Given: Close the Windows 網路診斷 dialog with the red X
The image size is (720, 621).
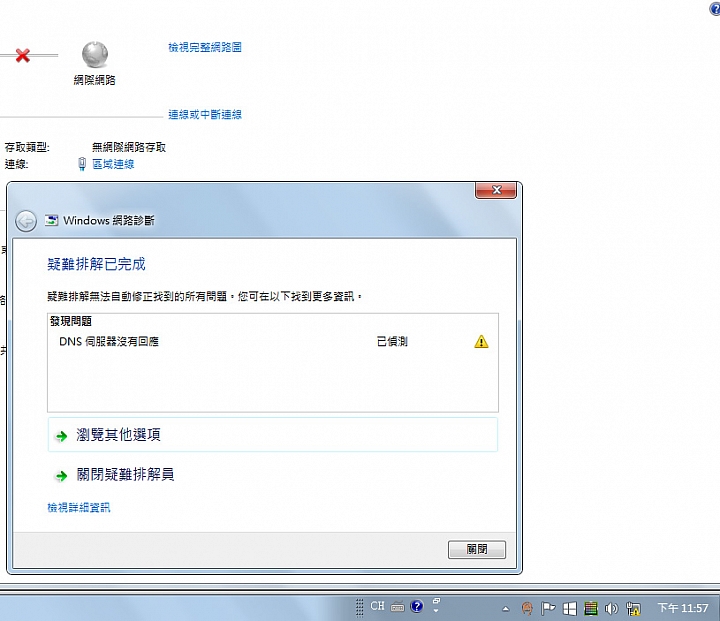Looking at the screenshot, I should pos(496,190).
